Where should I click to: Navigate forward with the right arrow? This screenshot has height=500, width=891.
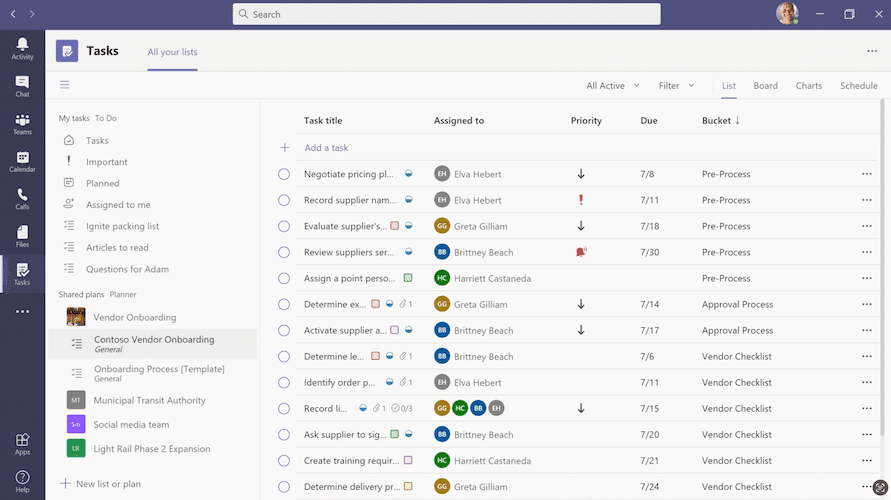(32, 14)
